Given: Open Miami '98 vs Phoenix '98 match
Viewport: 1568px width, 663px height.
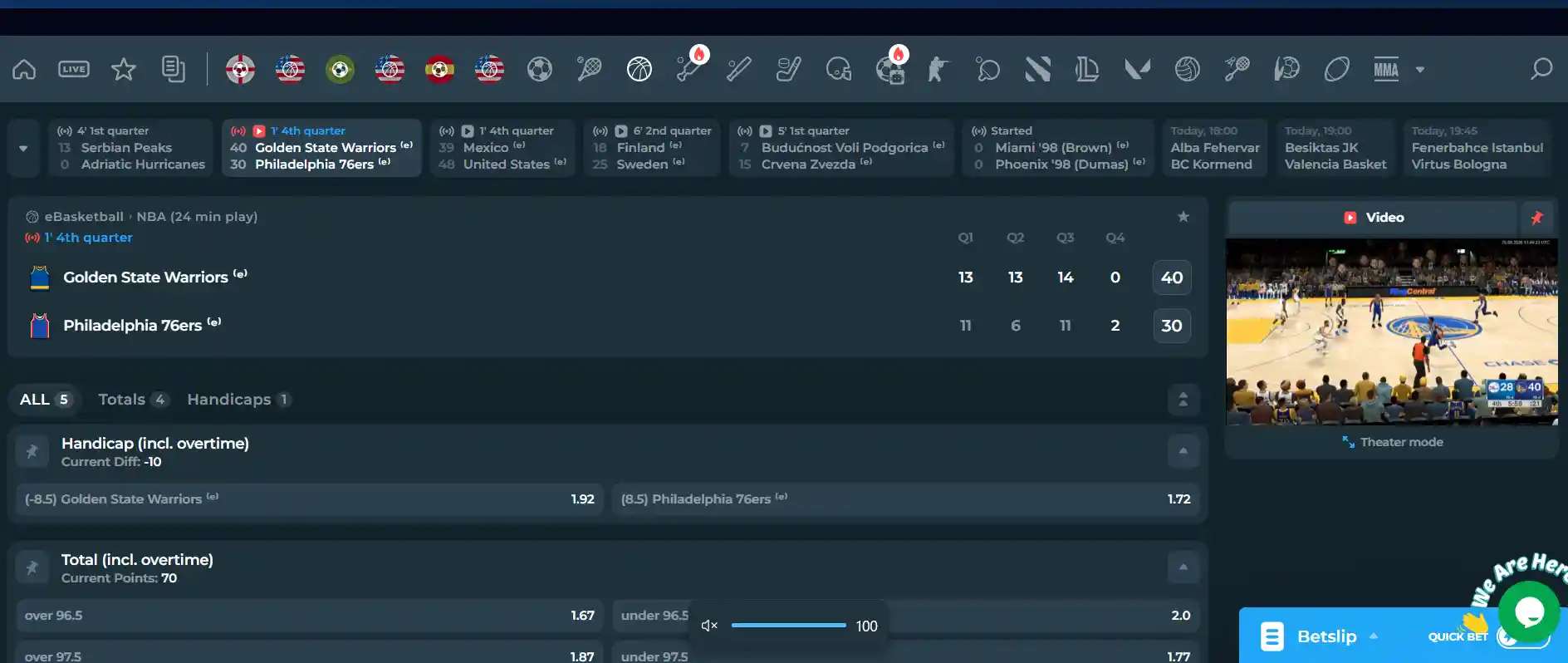Looking at the screenshot, I should click(1059, 148).
